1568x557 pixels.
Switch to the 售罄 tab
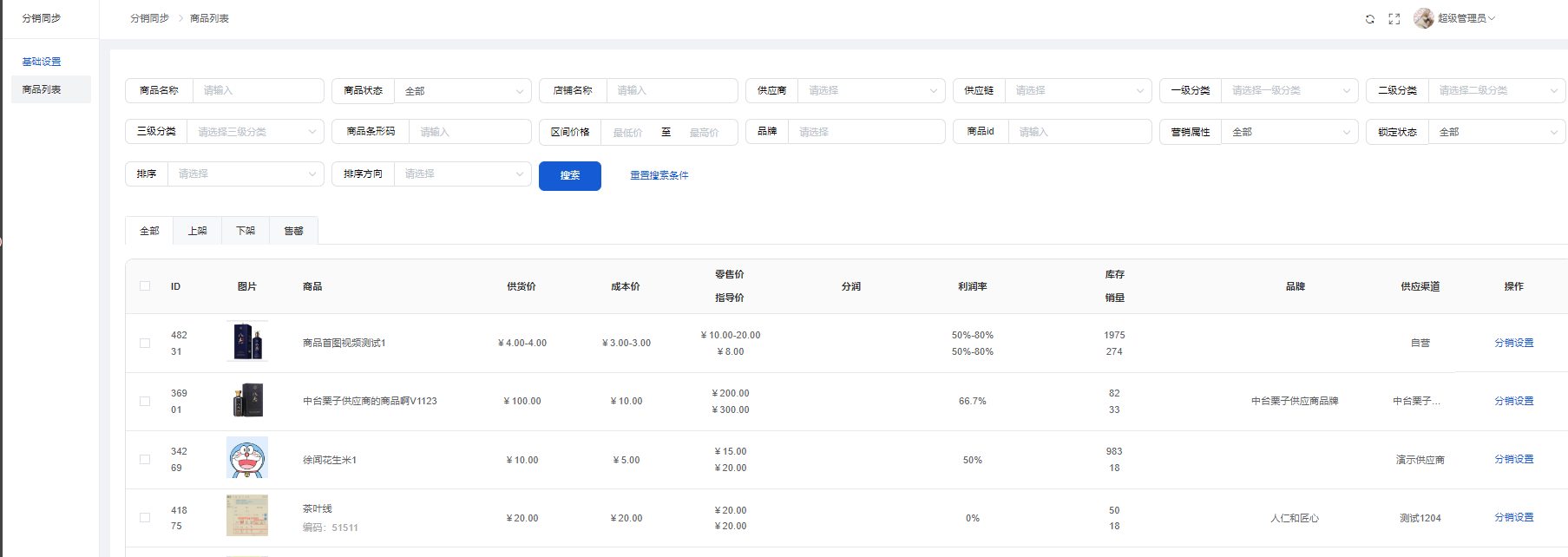pyautogui.click(x=293, y=231)
